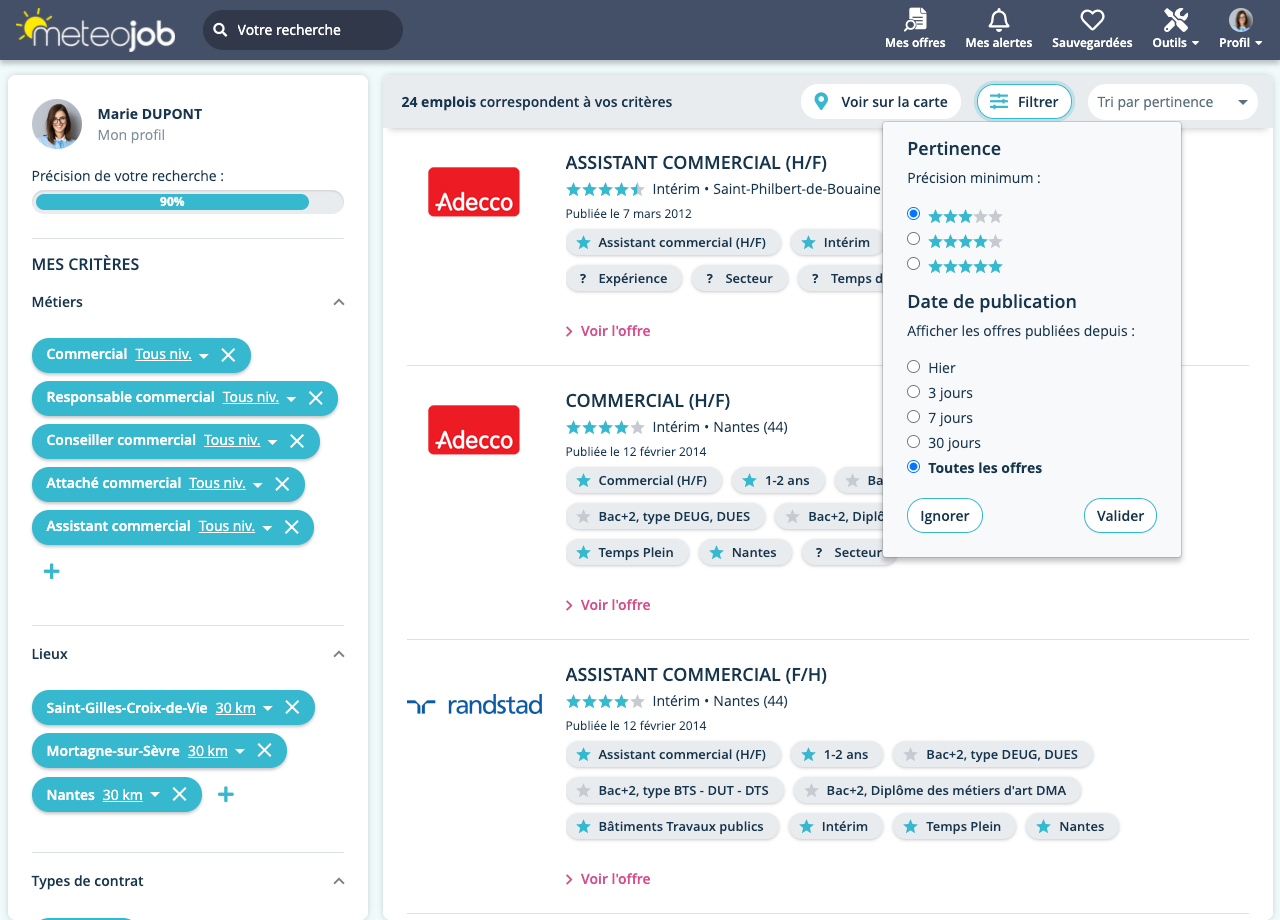Collapse the Lieux section
1280x920 pixels.
[339, 654]
